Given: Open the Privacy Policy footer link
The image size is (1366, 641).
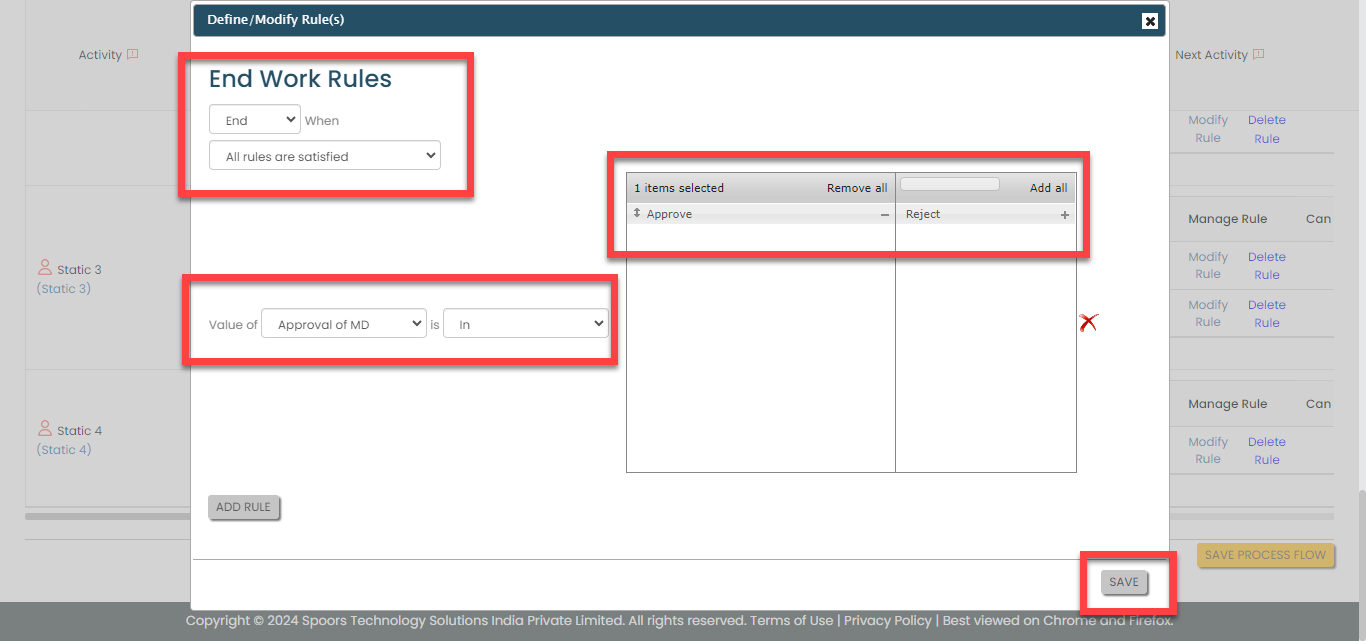Looking at the screenshot, I should coord(887,620).
